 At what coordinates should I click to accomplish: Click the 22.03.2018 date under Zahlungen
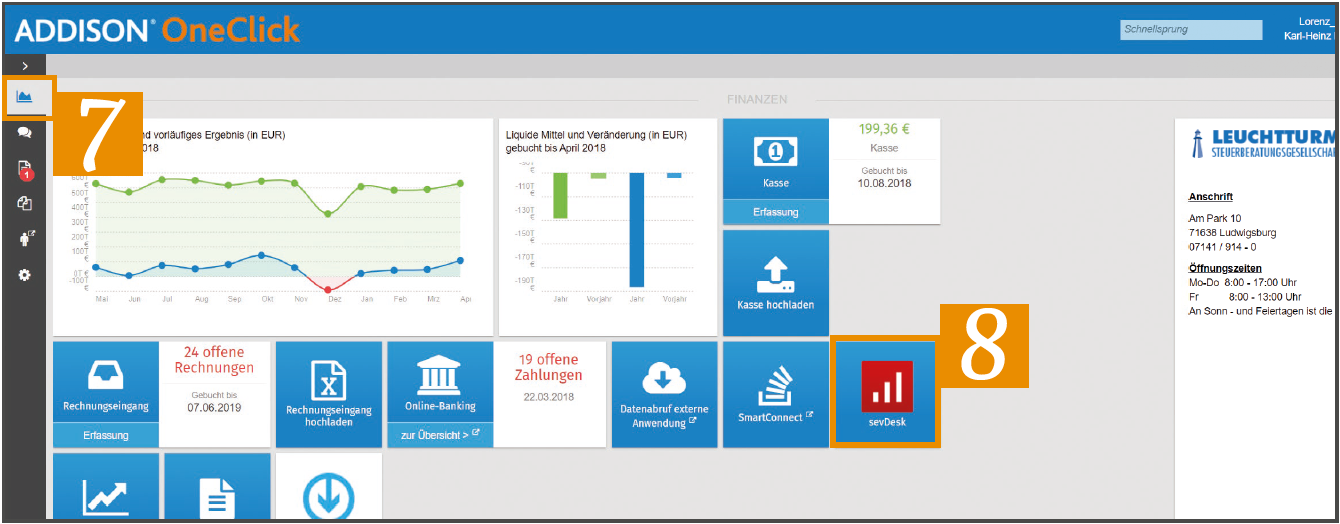coord(549,397)
